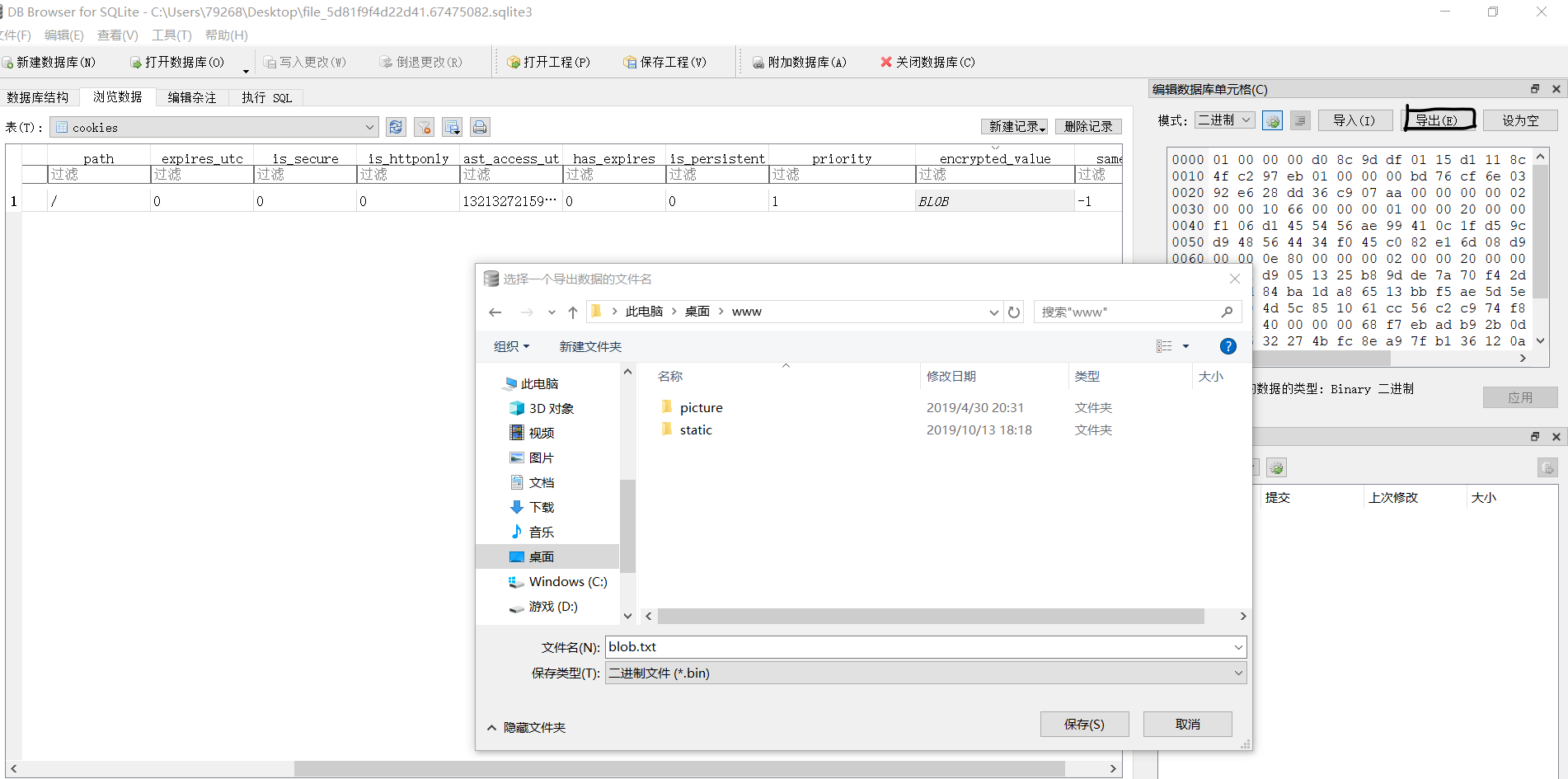This screenshot has width=1568, height=779.
Task: Open help in the save dialog
Action: click(1228, 346)
